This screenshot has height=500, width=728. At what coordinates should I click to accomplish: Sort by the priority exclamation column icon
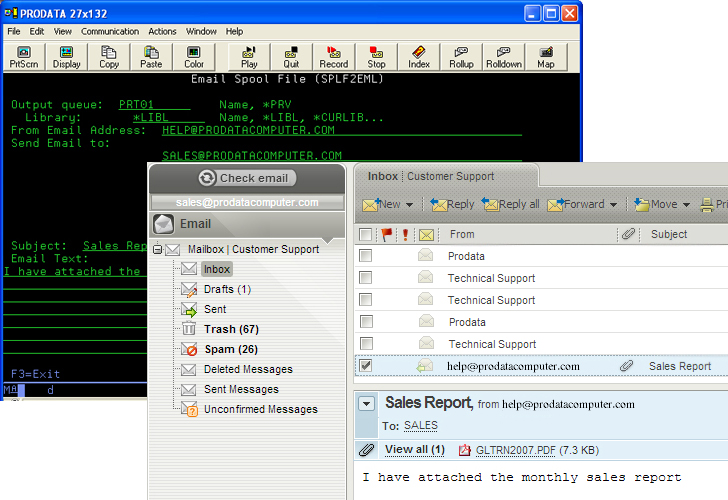405,234
